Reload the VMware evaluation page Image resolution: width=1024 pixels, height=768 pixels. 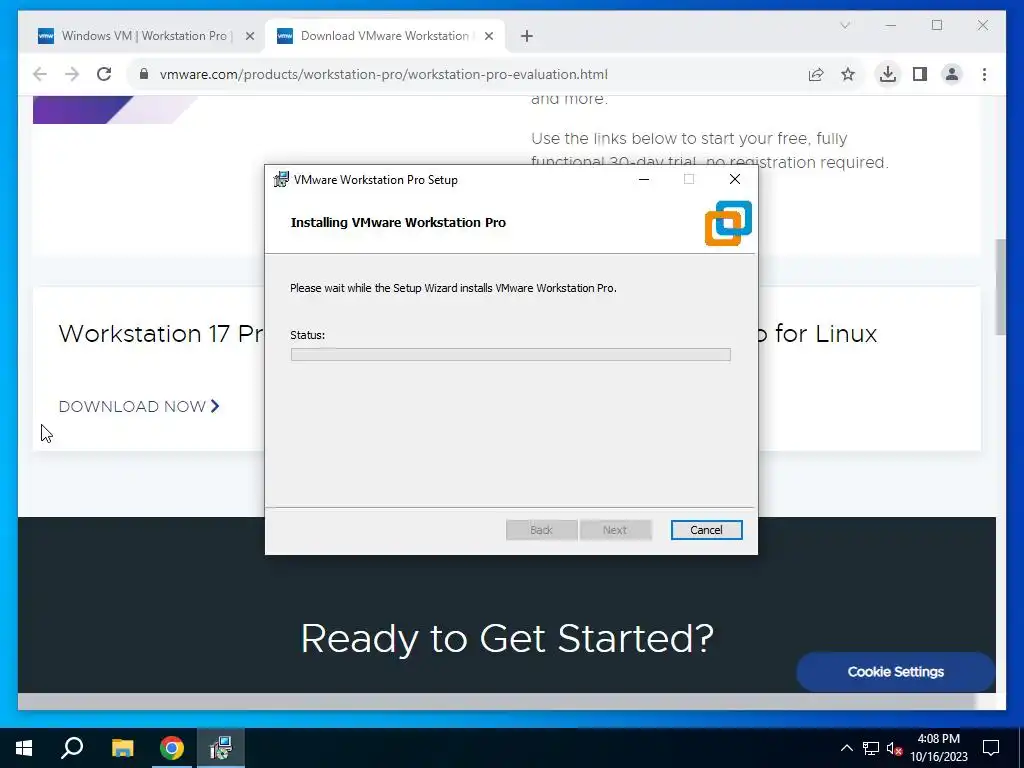(x=104, y=74)
